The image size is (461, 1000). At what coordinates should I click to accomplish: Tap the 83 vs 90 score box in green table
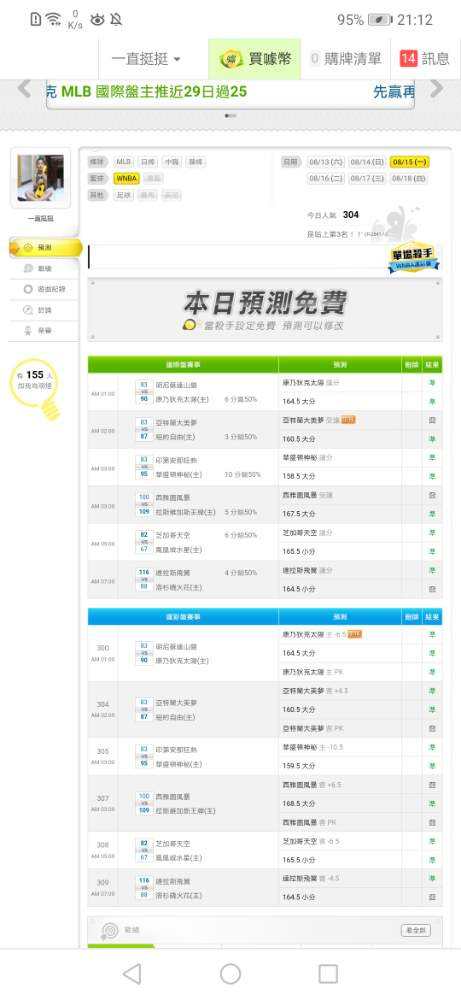click(x=143, y=392)
